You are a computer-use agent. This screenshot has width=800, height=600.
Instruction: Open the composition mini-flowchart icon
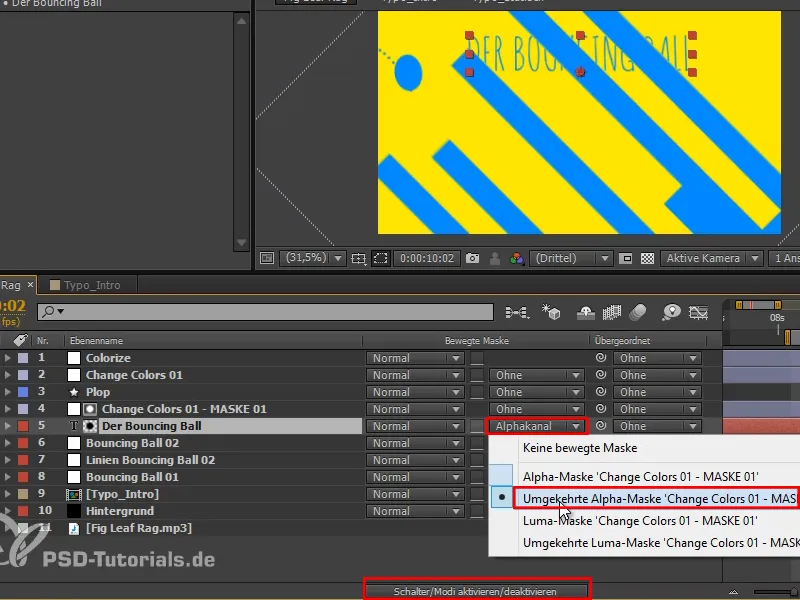(x=517, y=312)
